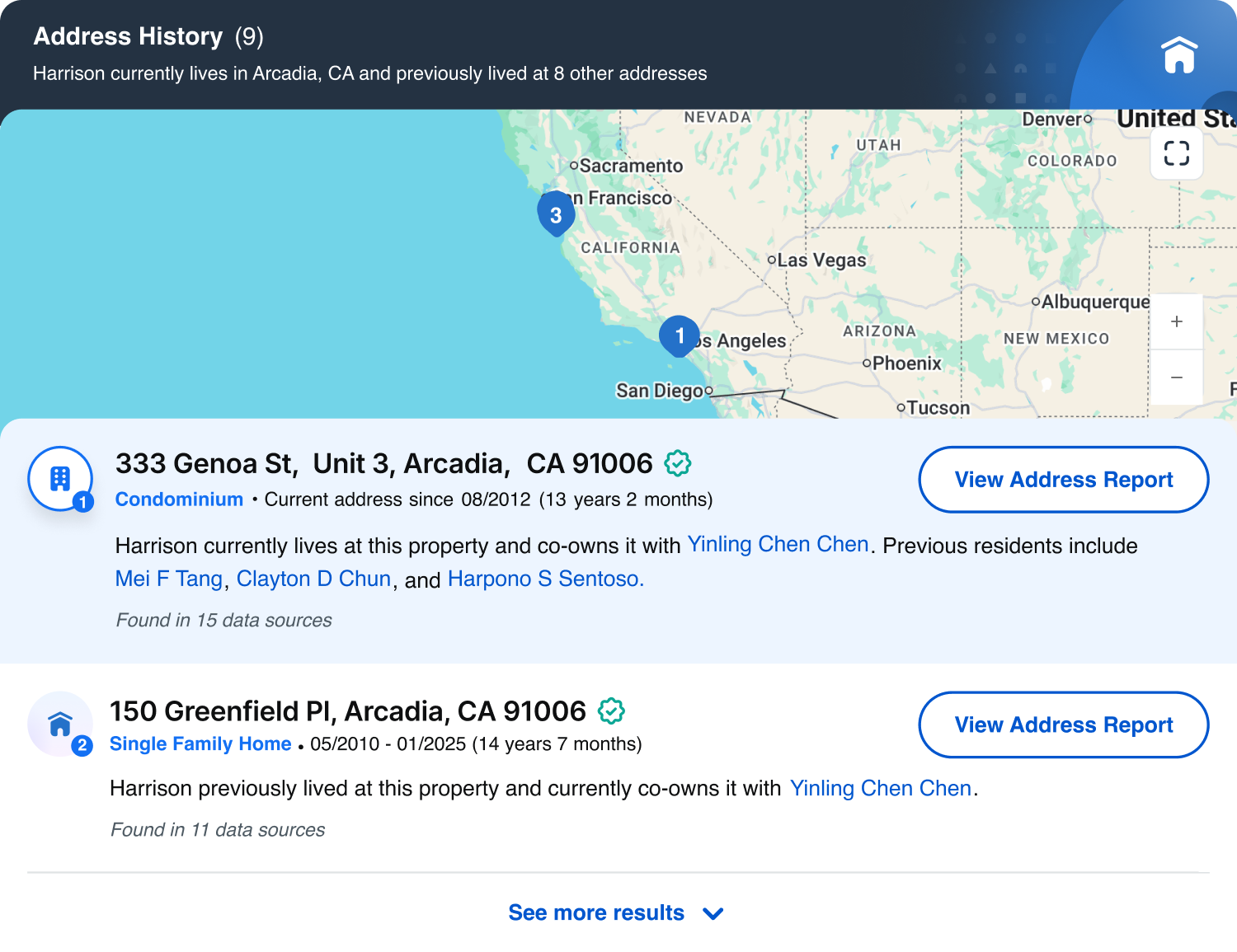View Address Report for 150 Greenfield Pl
Screen dimensions: 1237x952
1063,725
